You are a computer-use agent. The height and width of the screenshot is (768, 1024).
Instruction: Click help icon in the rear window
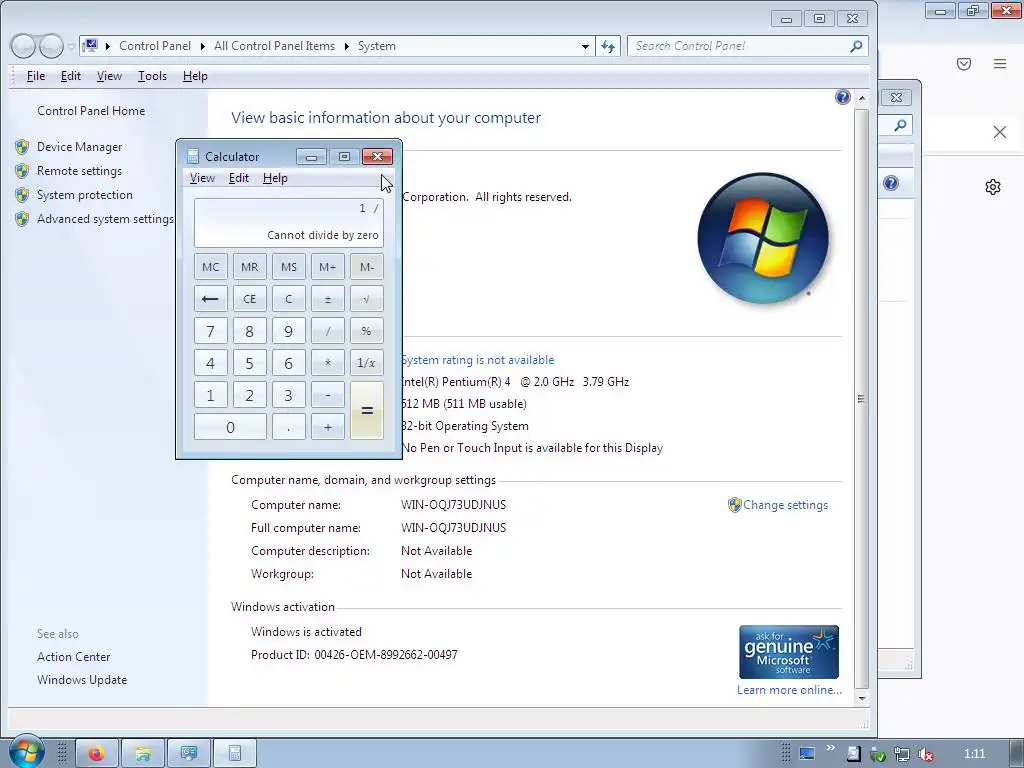pyautogui.click(x=891, y=183)
